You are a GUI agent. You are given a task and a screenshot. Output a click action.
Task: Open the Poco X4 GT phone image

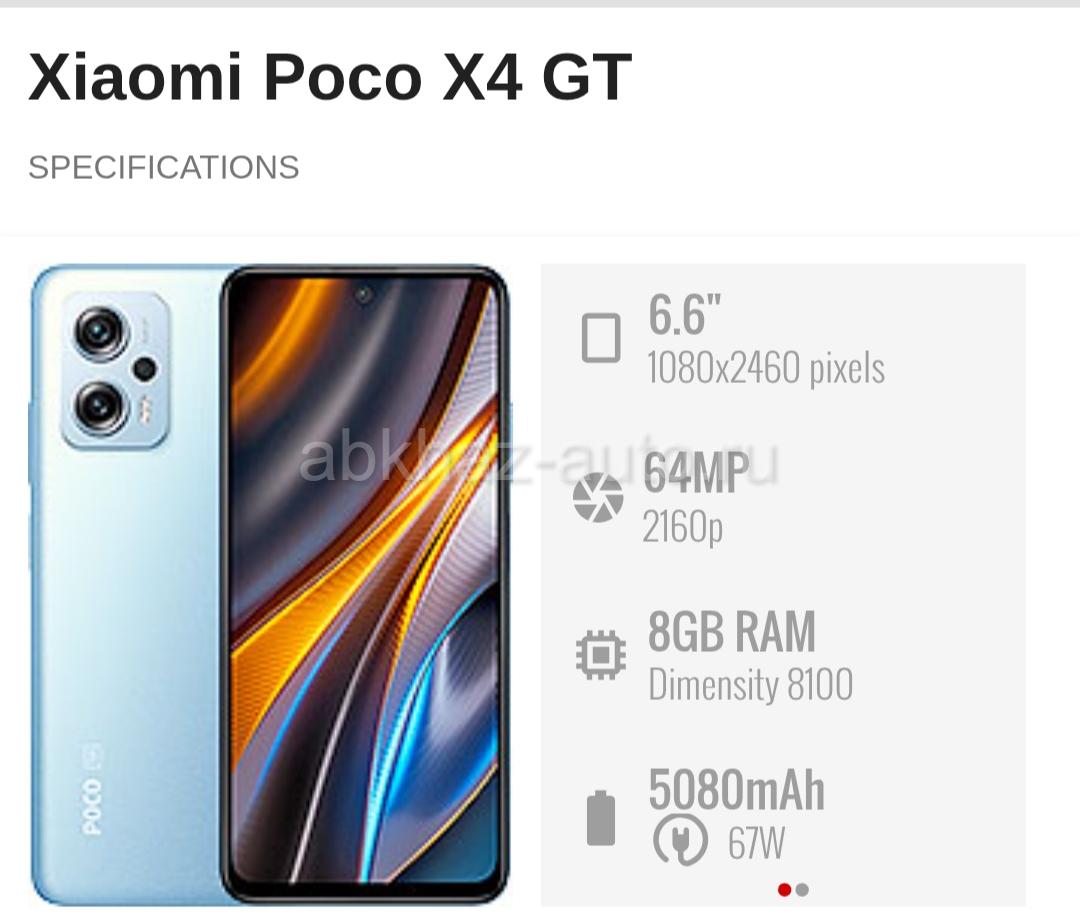point(271,584)
